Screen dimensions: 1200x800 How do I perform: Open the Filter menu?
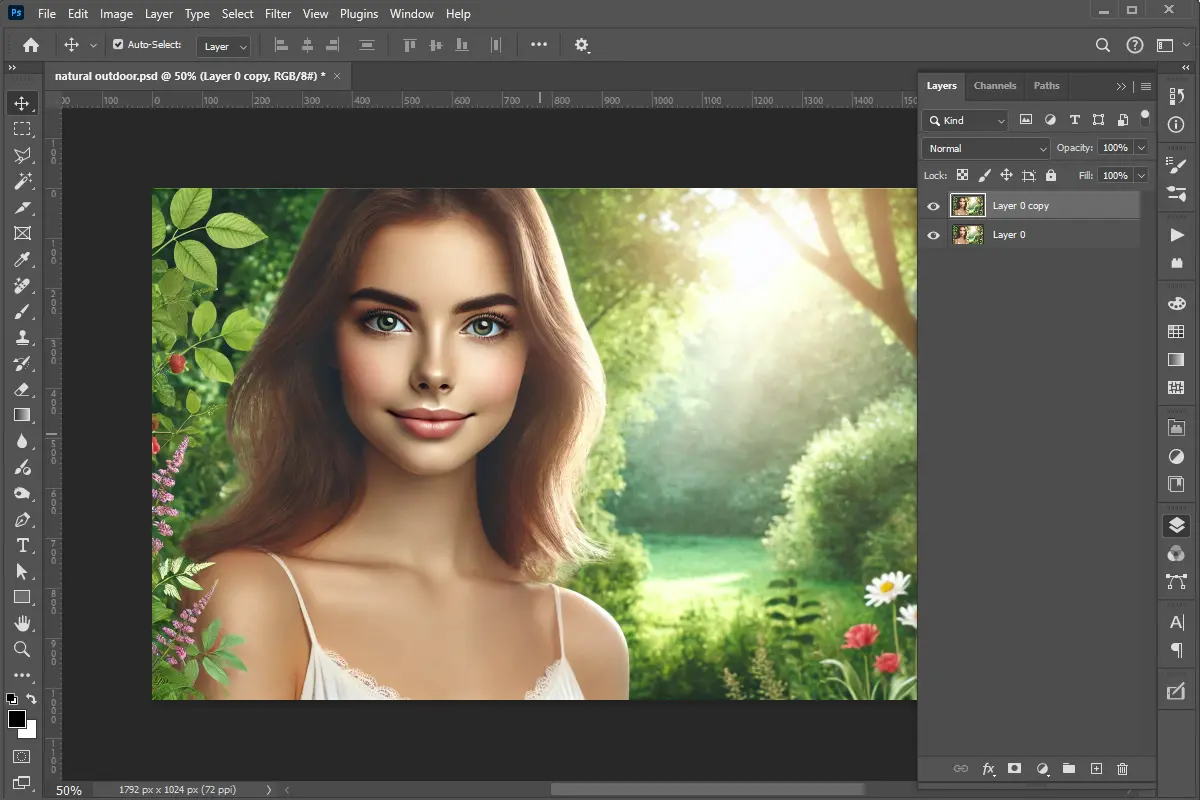pyautogui.click(x=278, y=13)
